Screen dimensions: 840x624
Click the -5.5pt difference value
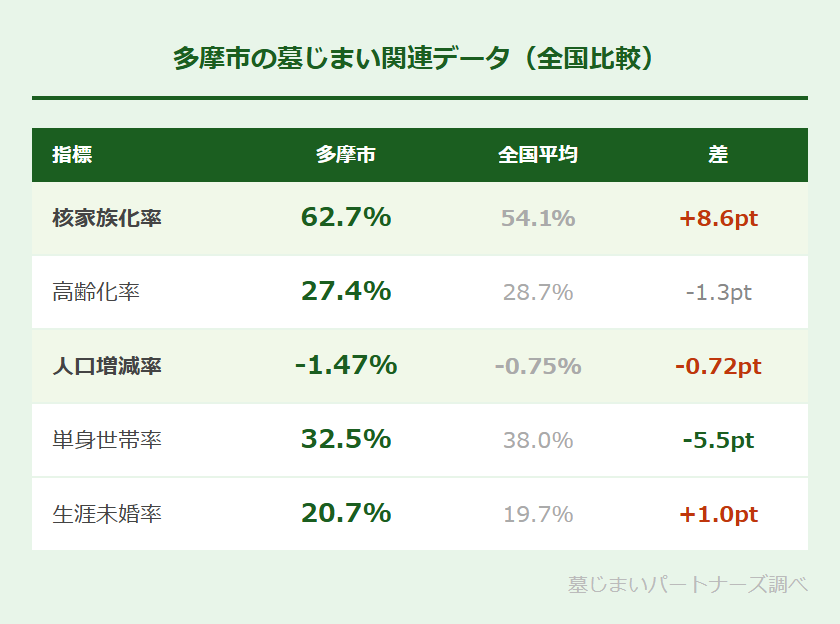tap(718, 440)
